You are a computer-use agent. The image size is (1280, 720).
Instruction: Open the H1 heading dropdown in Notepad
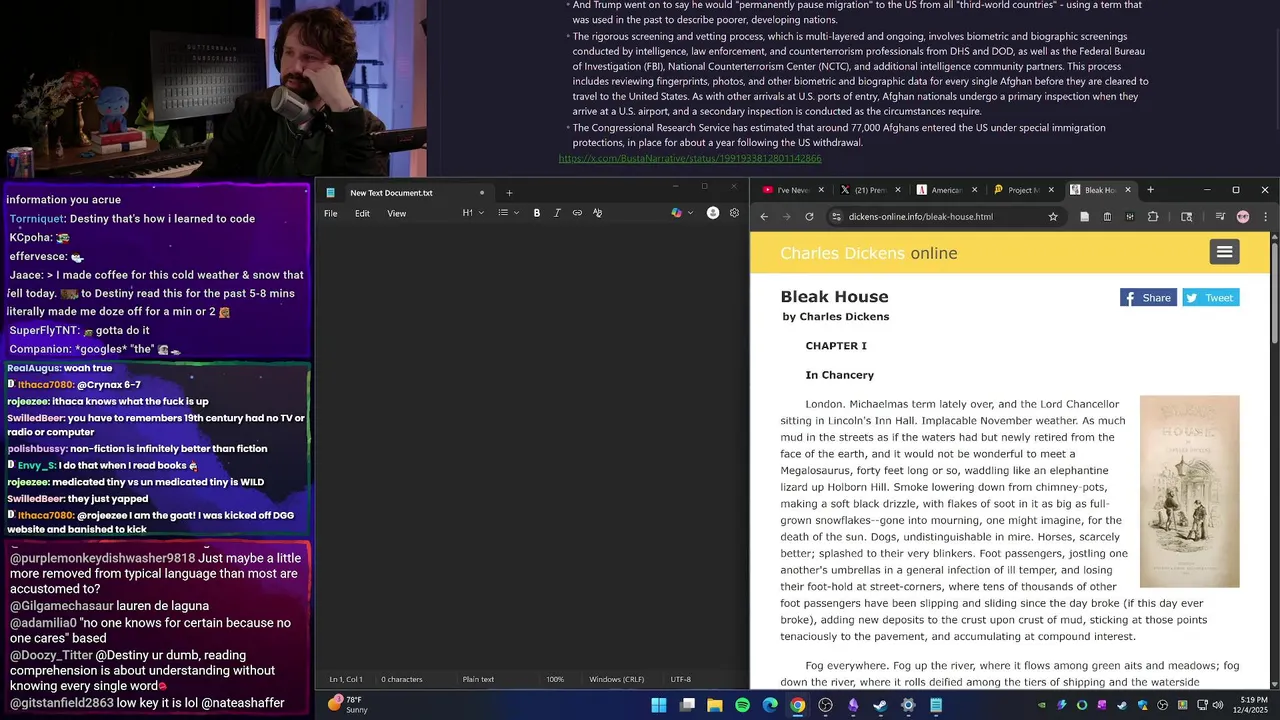tap(473, 213)
